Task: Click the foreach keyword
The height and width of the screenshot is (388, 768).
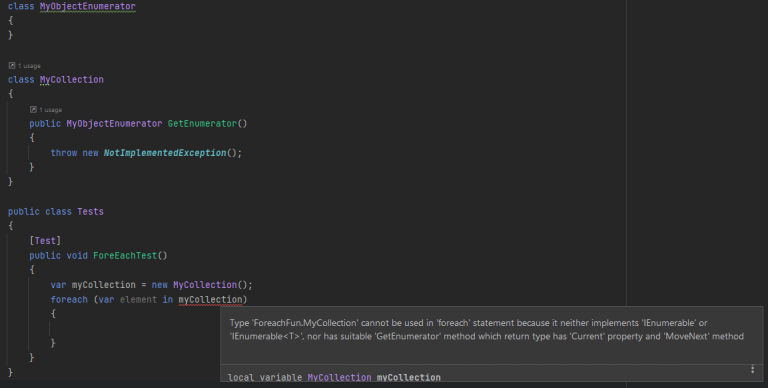Action: (x=69, y=299)
